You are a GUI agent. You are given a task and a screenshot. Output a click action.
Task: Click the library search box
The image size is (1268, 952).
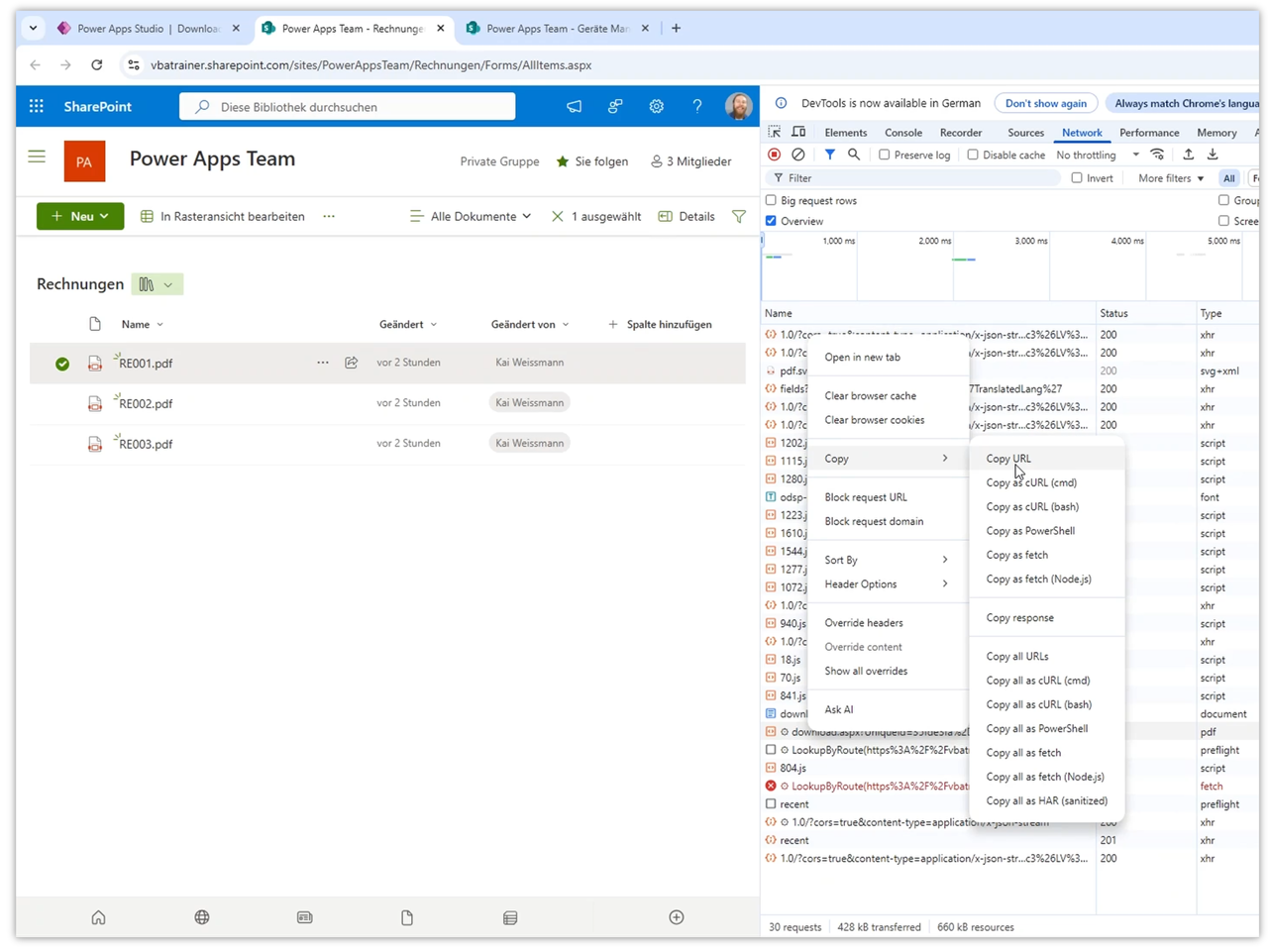(x=348, y=106)
